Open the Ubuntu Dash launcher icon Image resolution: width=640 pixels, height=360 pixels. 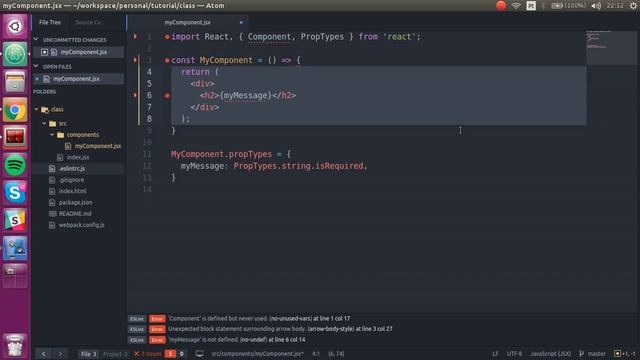[15, 27]
